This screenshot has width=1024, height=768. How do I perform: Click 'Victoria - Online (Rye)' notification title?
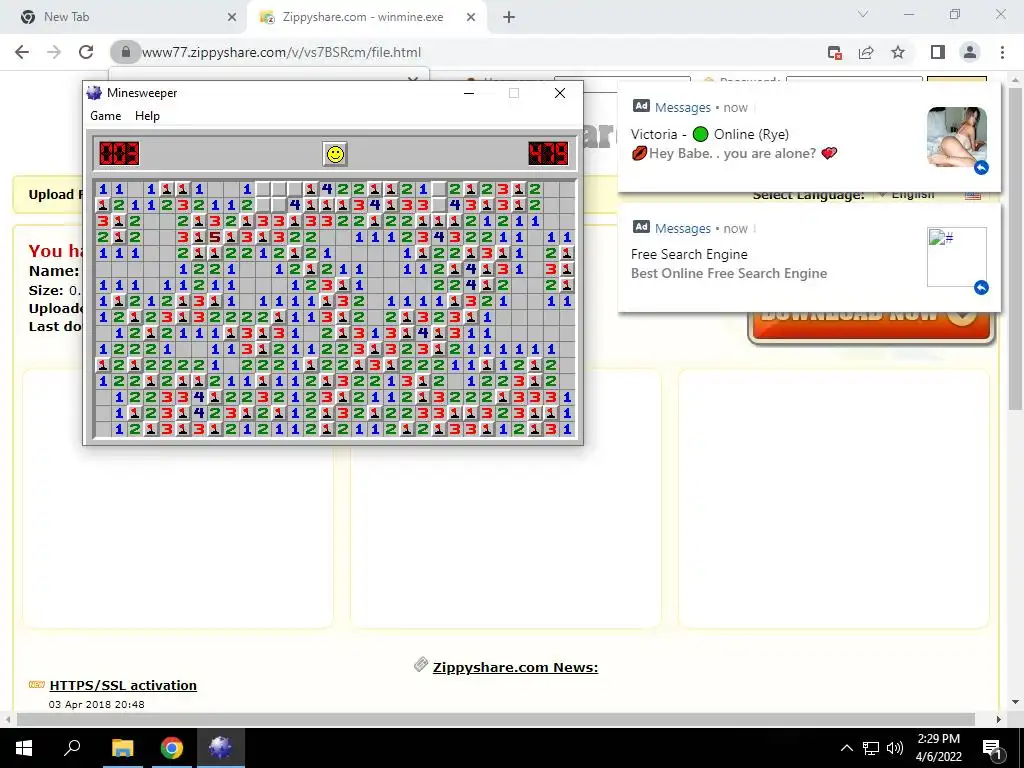[710, 135]
